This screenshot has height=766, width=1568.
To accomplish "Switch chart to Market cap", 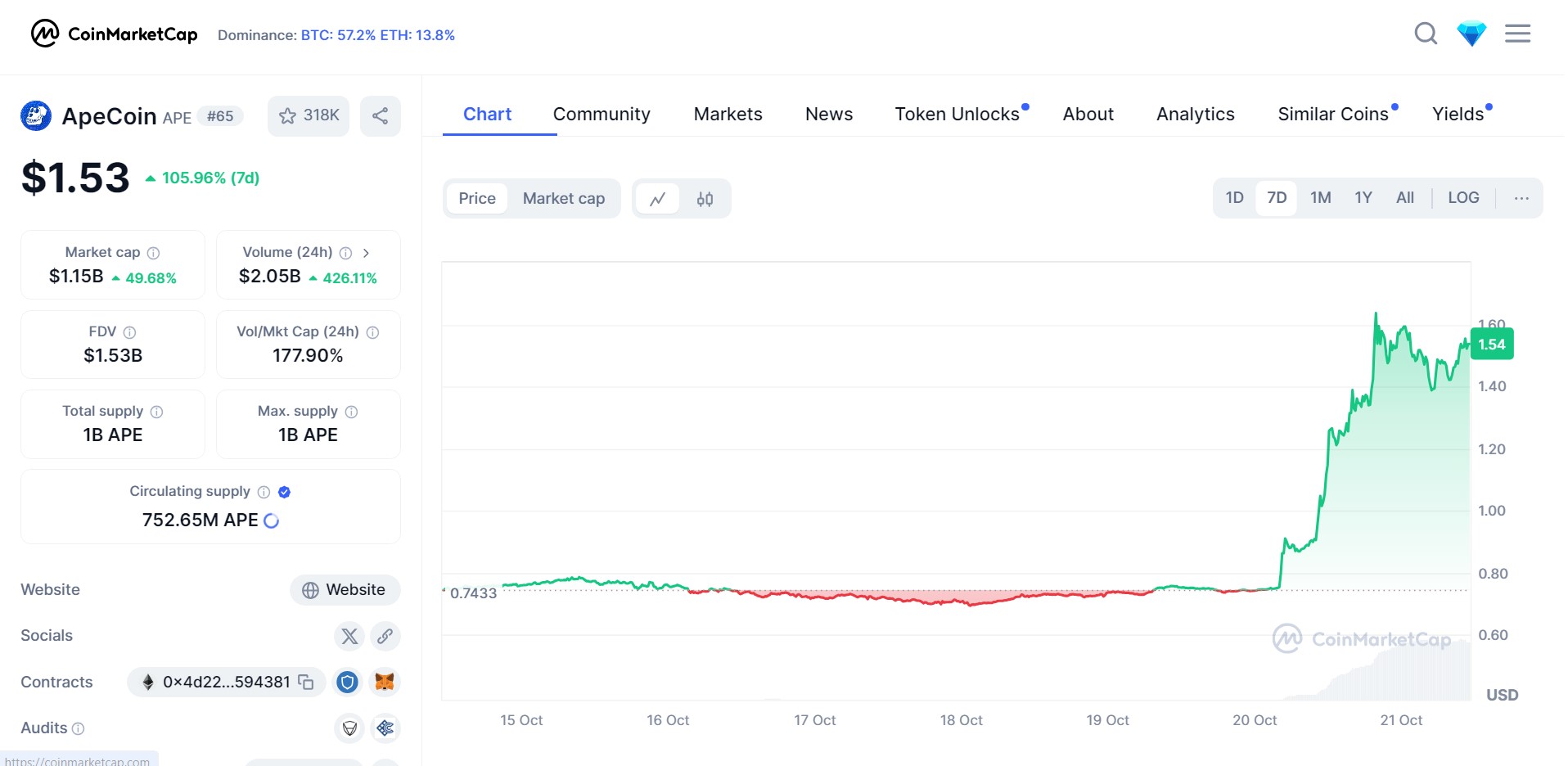I will [563, 199].
